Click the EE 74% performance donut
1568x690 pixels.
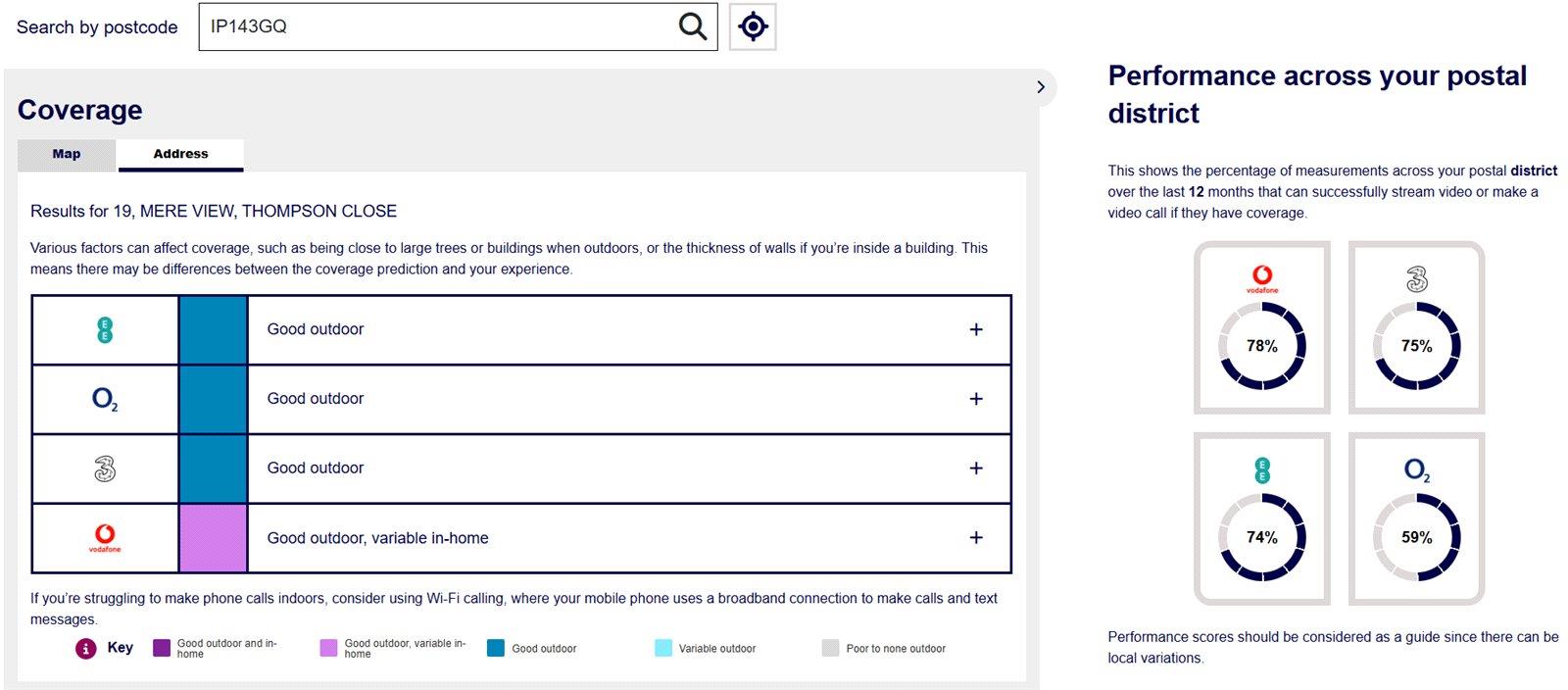[1262, 537]
